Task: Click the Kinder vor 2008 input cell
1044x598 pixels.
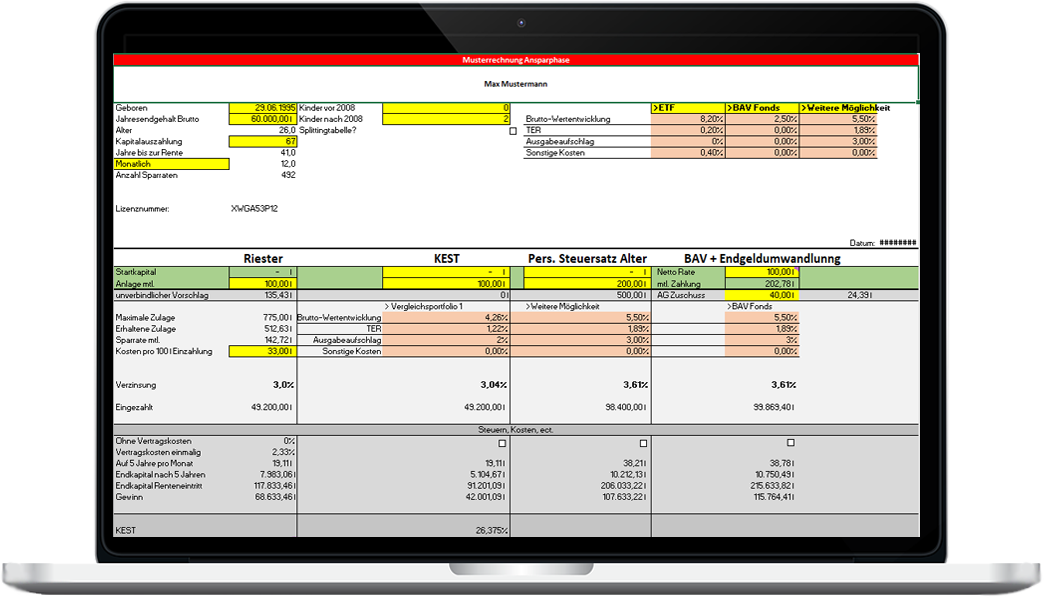Action: click(447, 108)
